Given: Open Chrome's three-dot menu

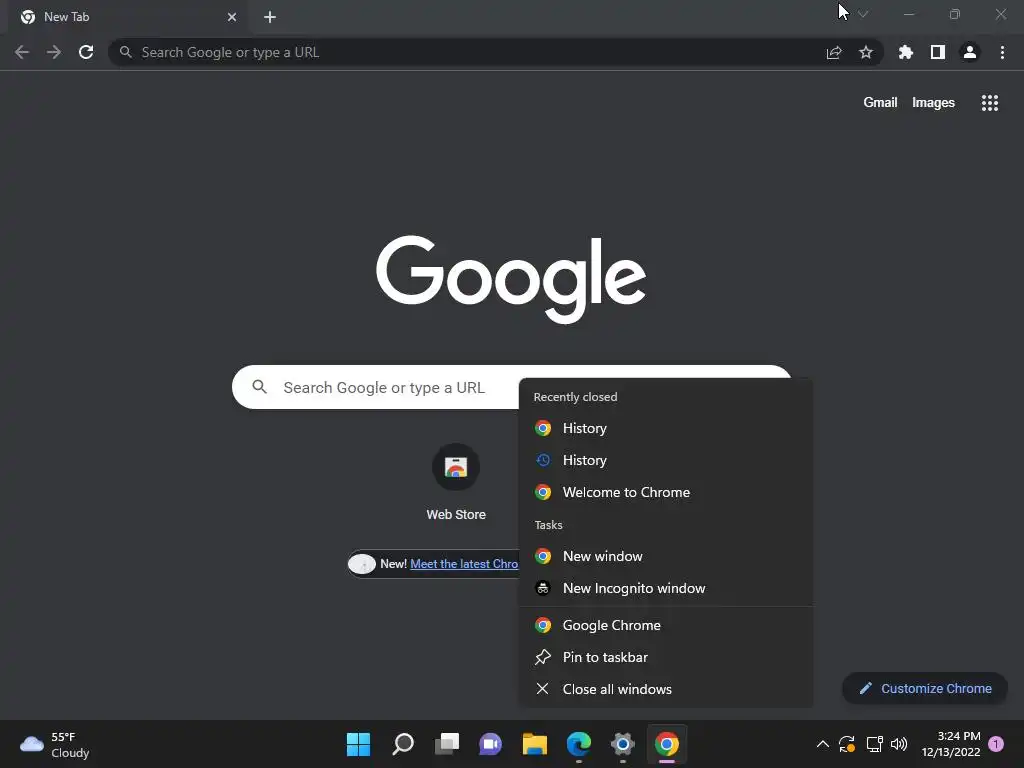Looking at the screenshot, I should click(x=1002, y=52).
